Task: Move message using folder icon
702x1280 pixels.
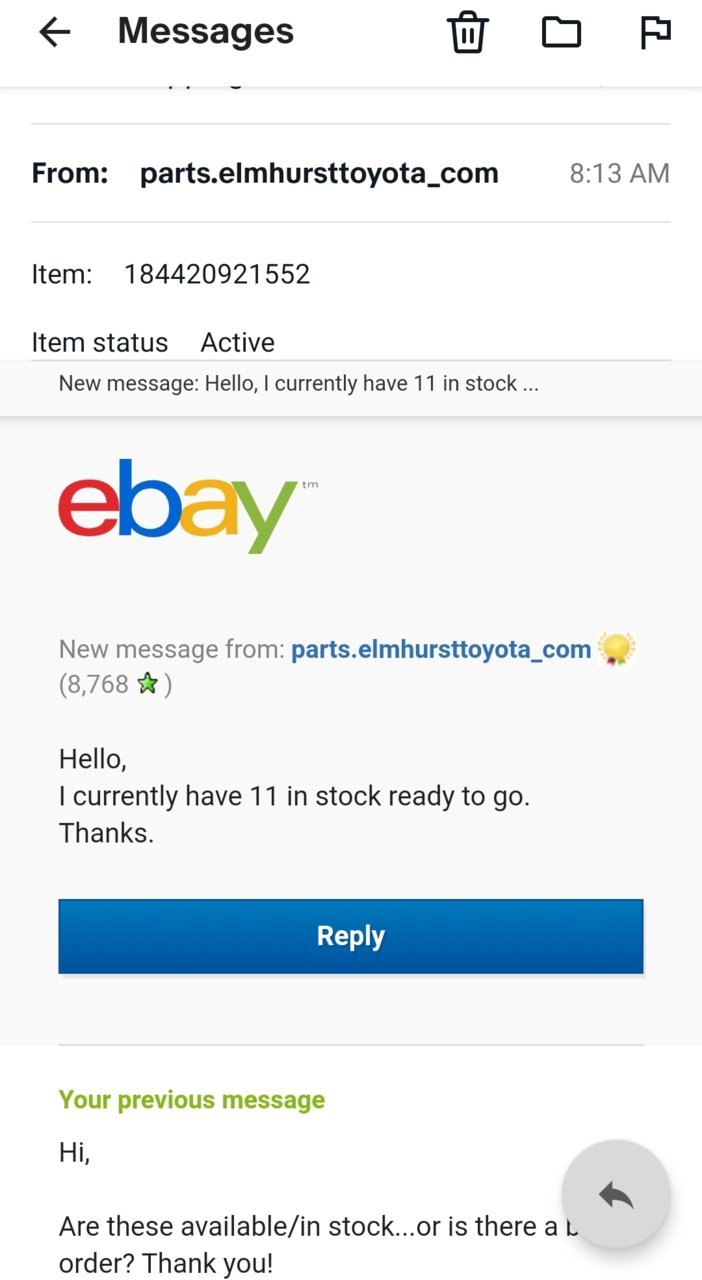Action: (x=561, y=32)
